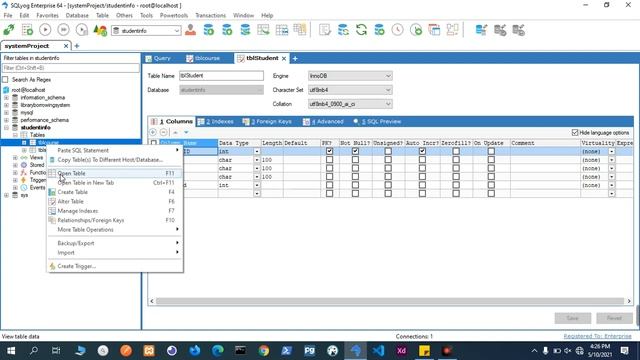Collapse the studentinfo database node

(6, 127)
